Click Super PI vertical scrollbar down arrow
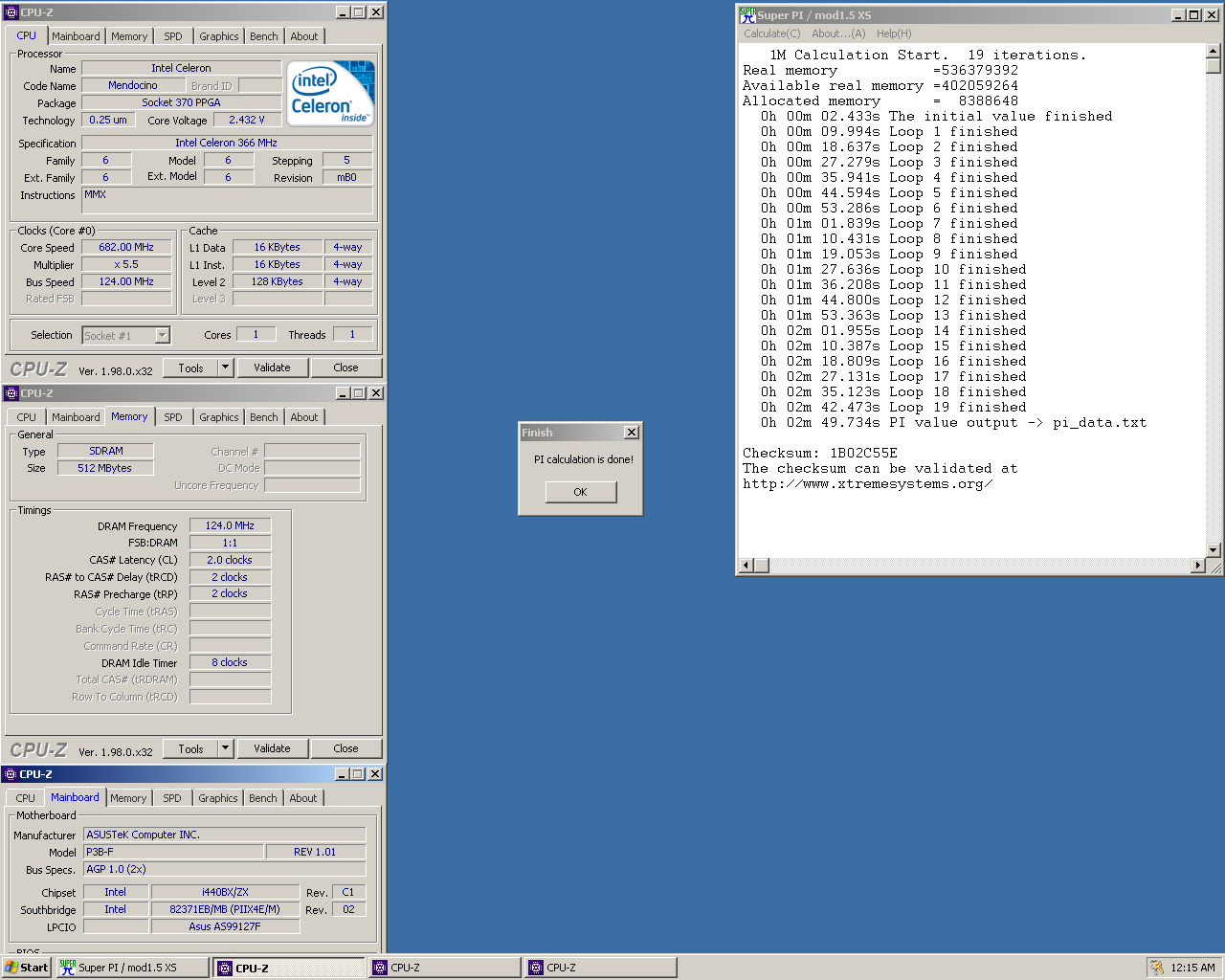 (x=1214, y=550)
